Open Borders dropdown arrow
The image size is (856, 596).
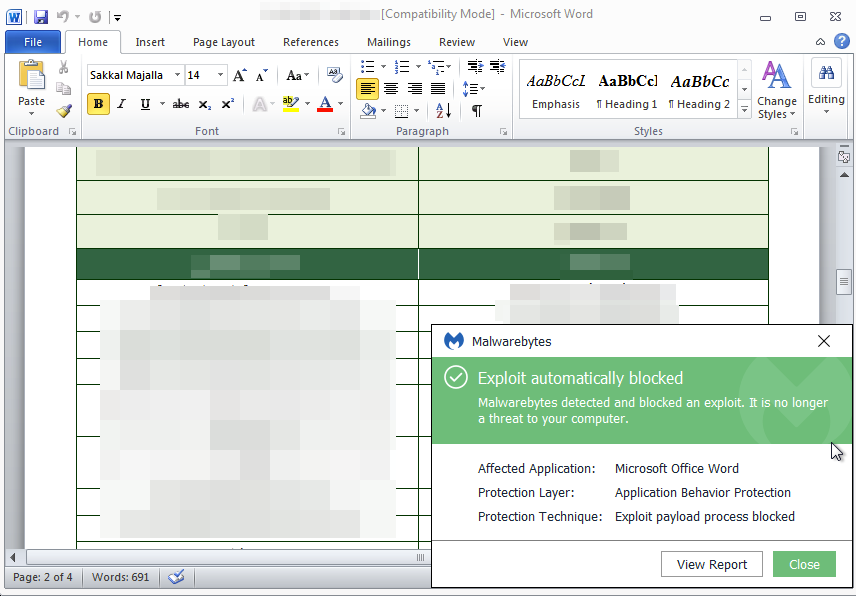[x=417, y=111]
